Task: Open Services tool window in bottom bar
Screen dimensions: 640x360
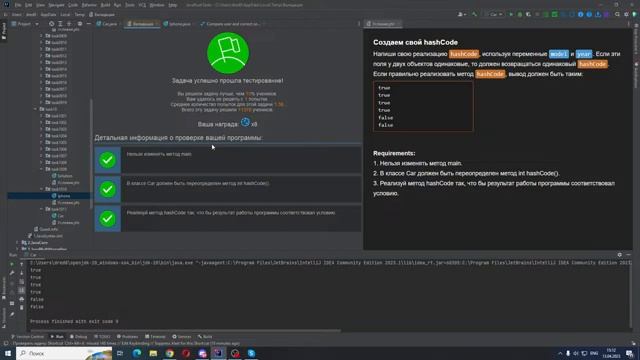Action: click(182, 337)
